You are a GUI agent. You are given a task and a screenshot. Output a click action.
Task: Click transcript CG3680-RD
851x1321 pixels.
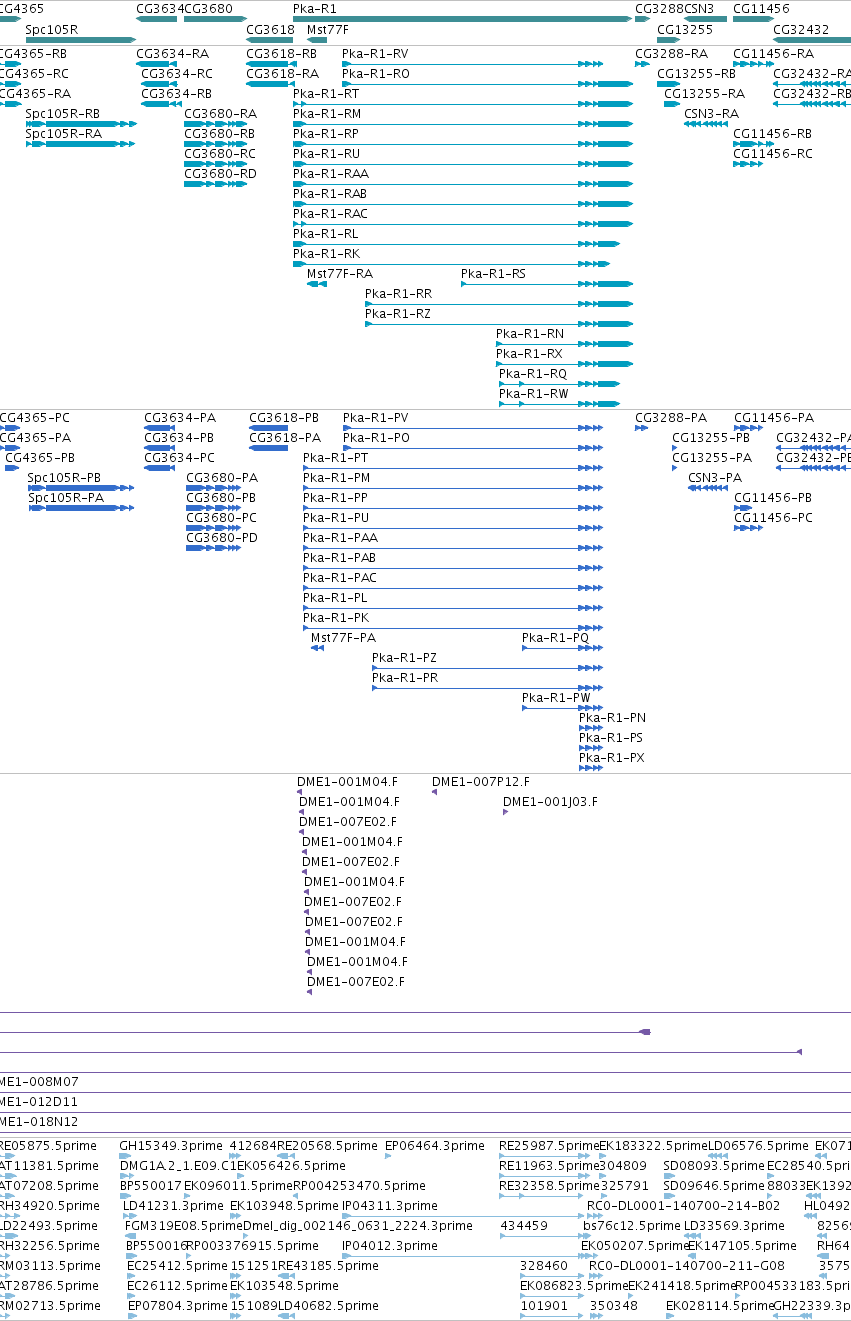[x=220, y=173]
